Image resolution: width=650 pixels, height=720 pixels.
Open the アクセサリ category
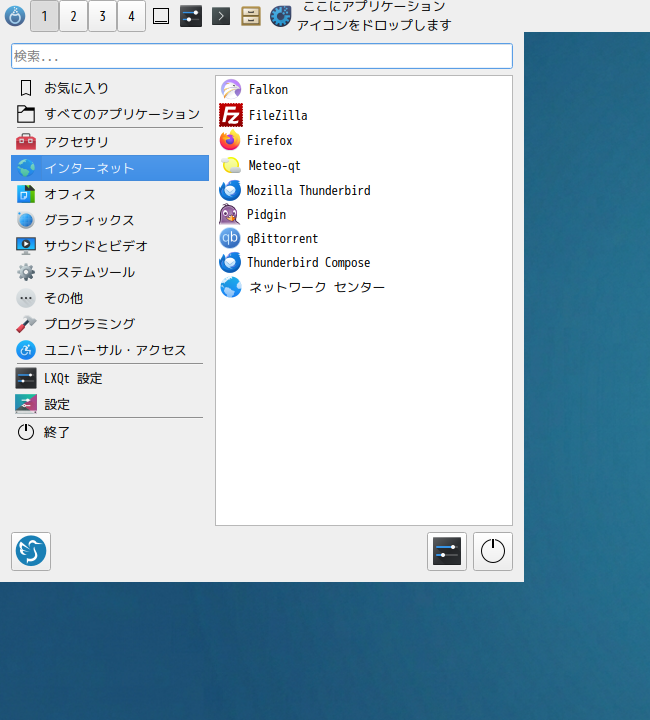(x=110, y=142)
